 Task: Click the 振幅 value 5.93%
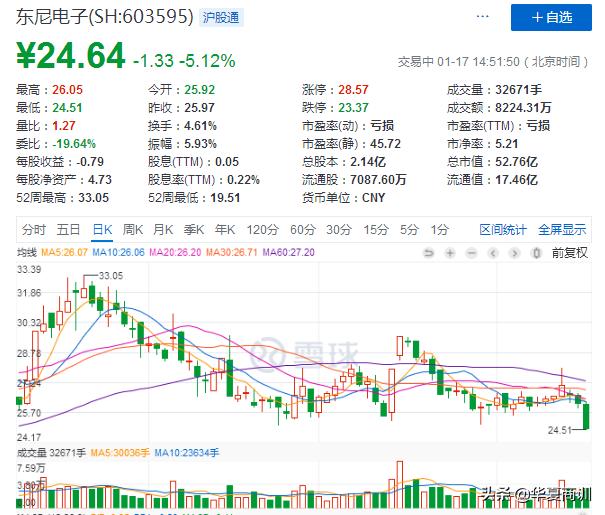coord(200,144)
